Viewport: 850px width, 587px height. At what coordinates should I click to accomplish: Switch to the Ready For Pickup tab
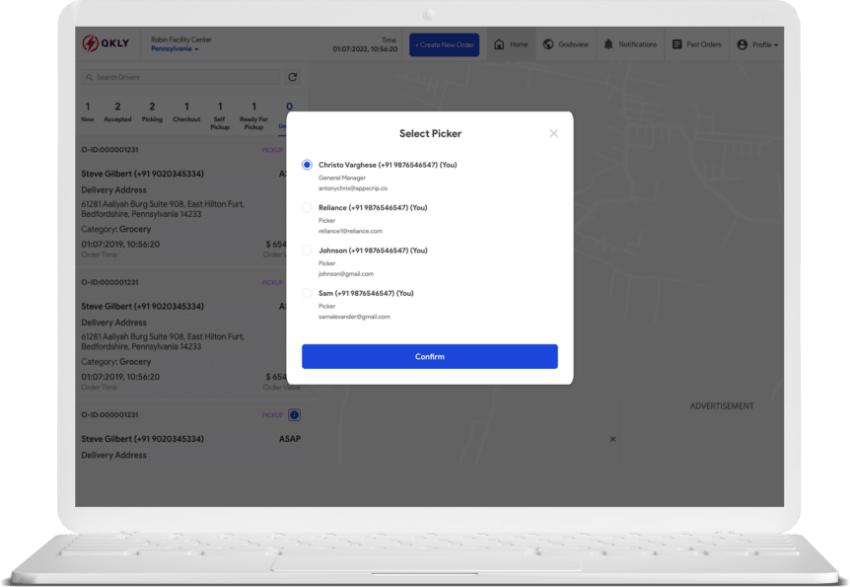254,116
